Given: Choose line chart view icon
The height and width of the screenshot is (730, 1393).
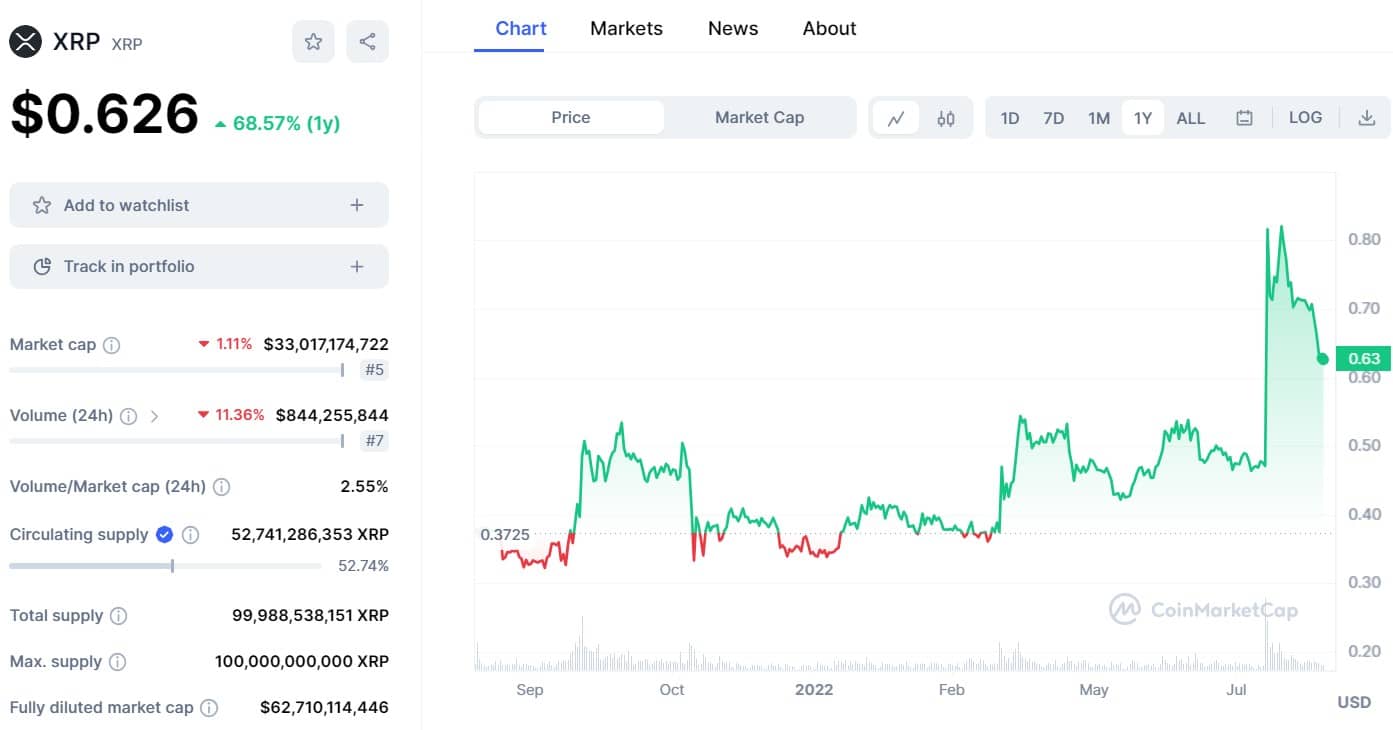Looking at the screenshot, I should tap(896, 118).
